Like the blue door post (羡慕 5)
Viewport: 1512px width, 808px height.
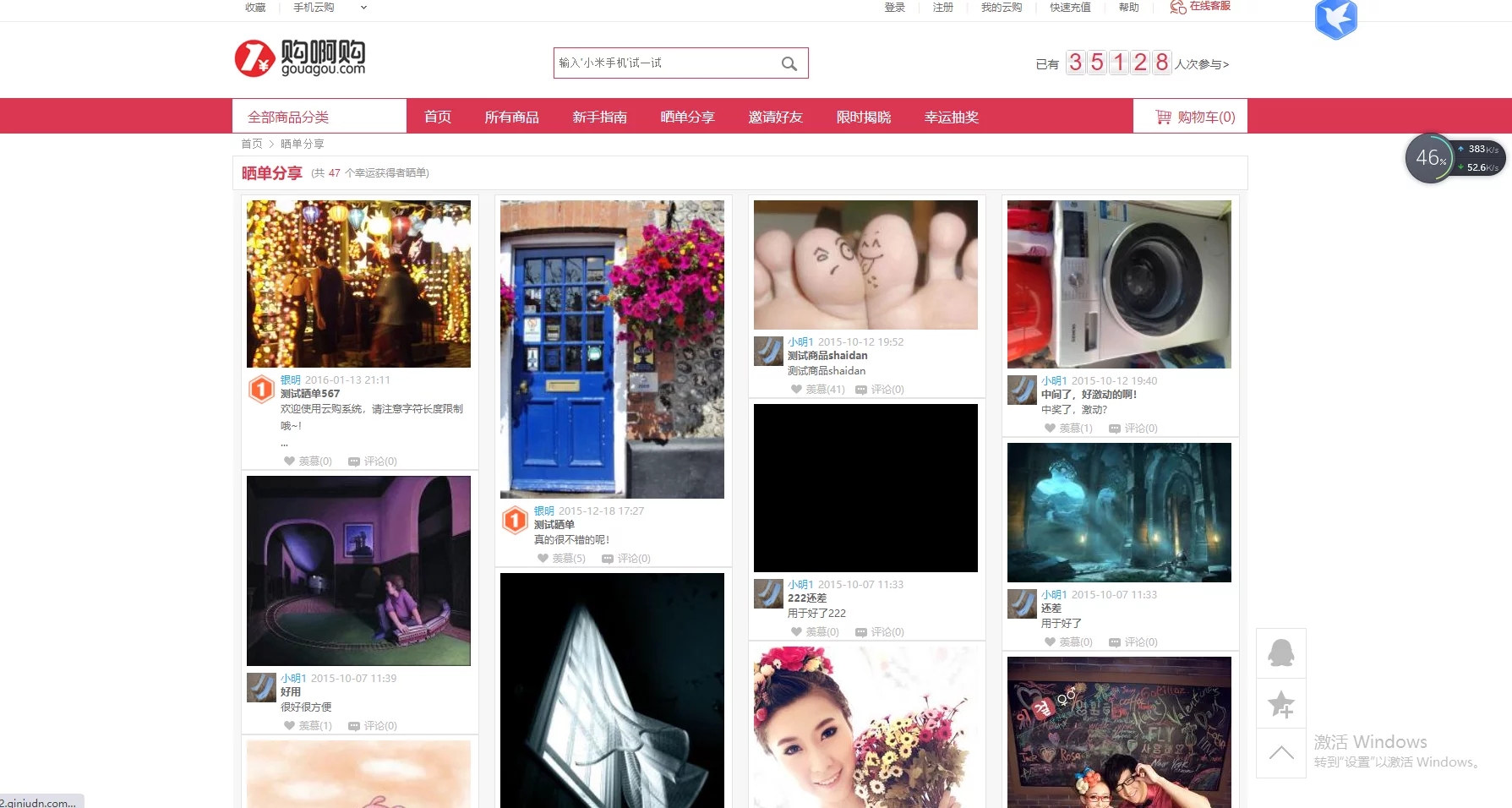[x=543, y=559]
